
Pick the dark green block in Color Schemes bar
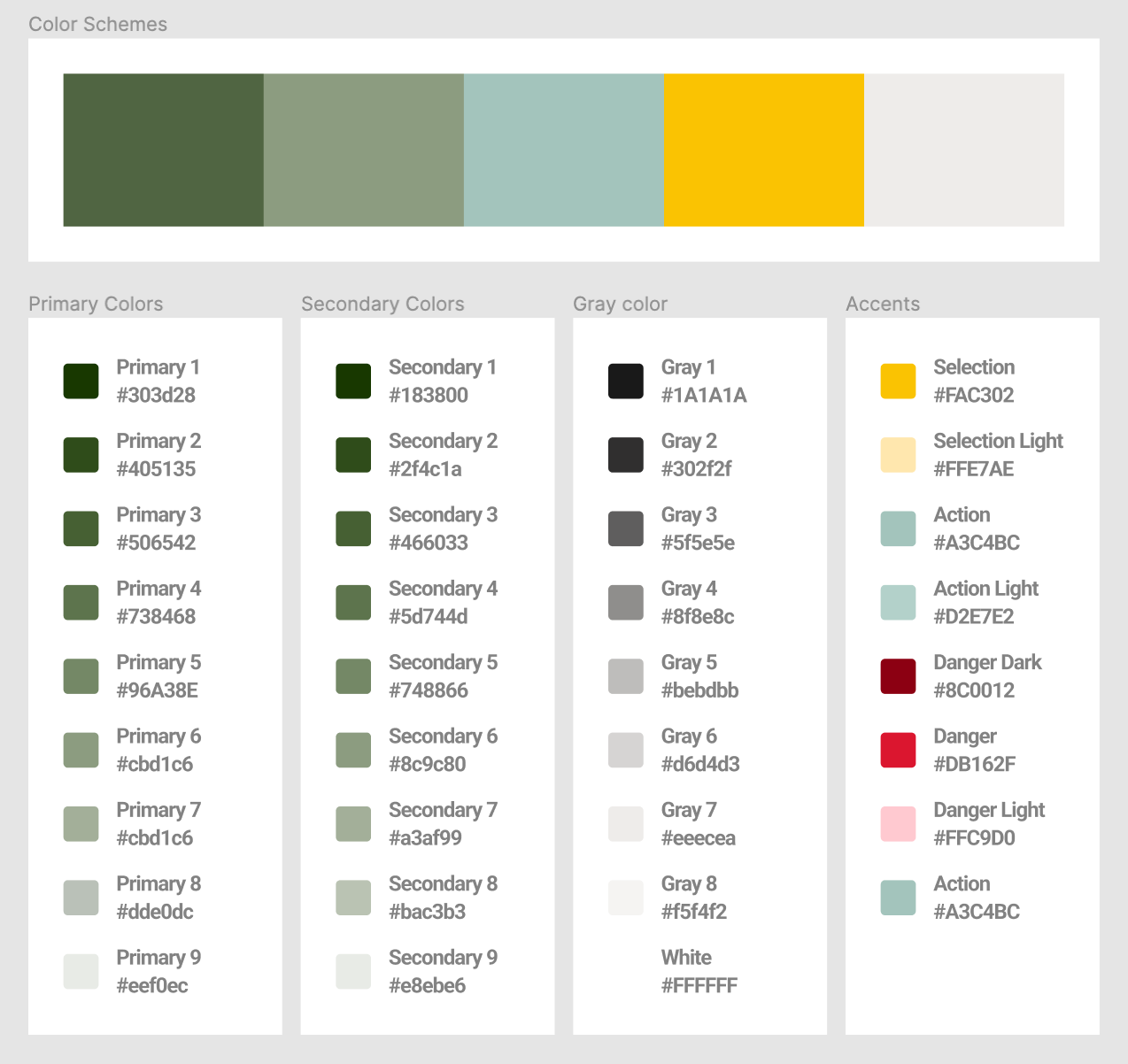click(164, 150)
